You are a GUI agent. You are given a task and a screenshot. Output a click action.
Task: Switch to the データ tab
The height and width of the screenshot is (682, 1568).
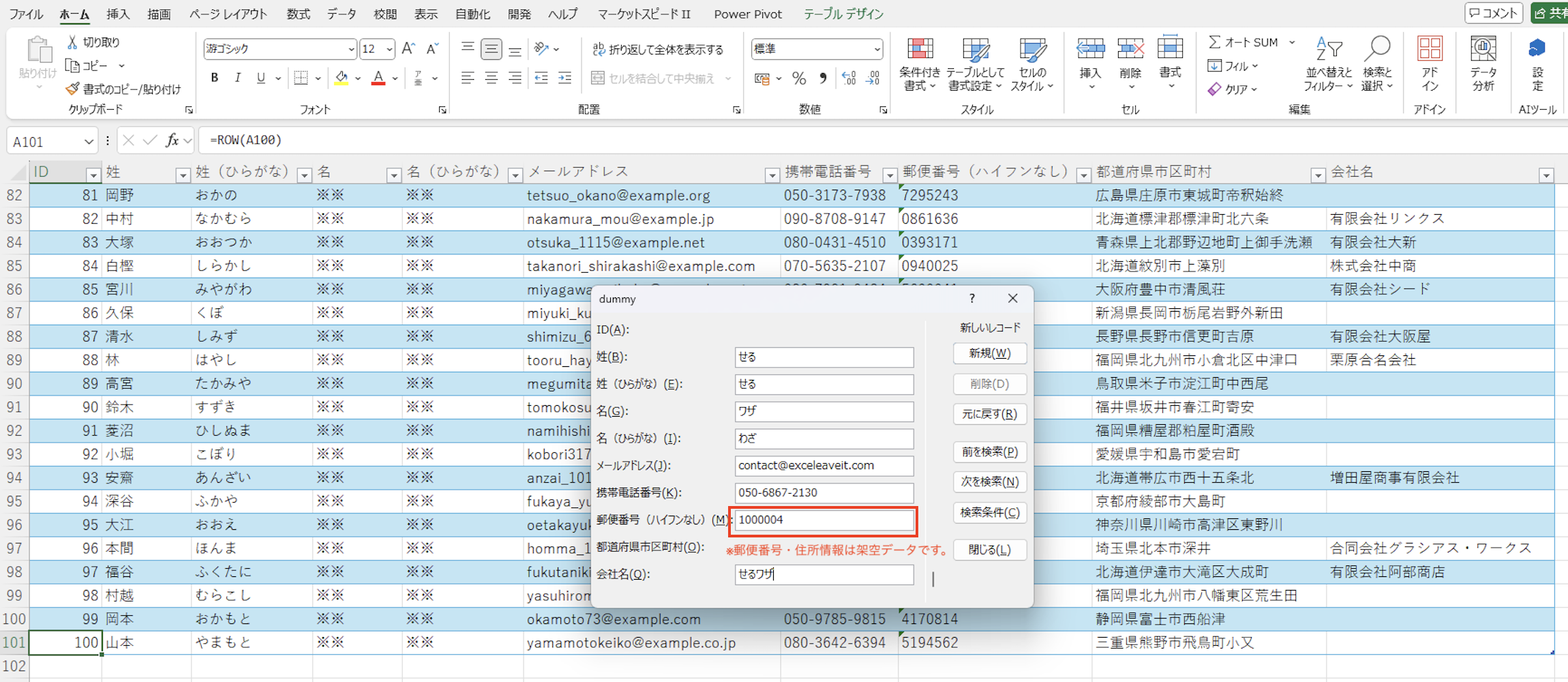pyautogui.click(x=342, y=14)
